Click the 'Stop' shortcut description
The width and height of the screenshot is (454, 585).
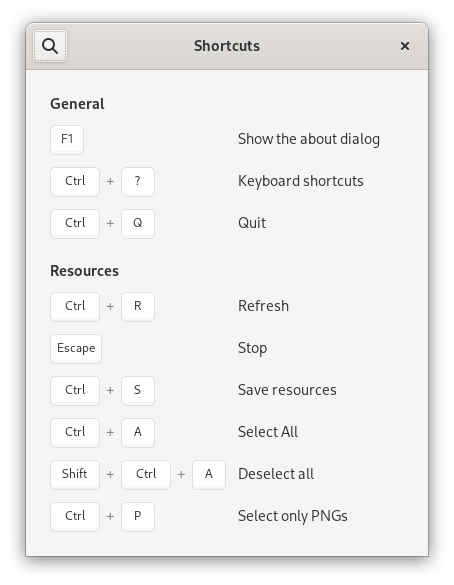coord(253,348)
